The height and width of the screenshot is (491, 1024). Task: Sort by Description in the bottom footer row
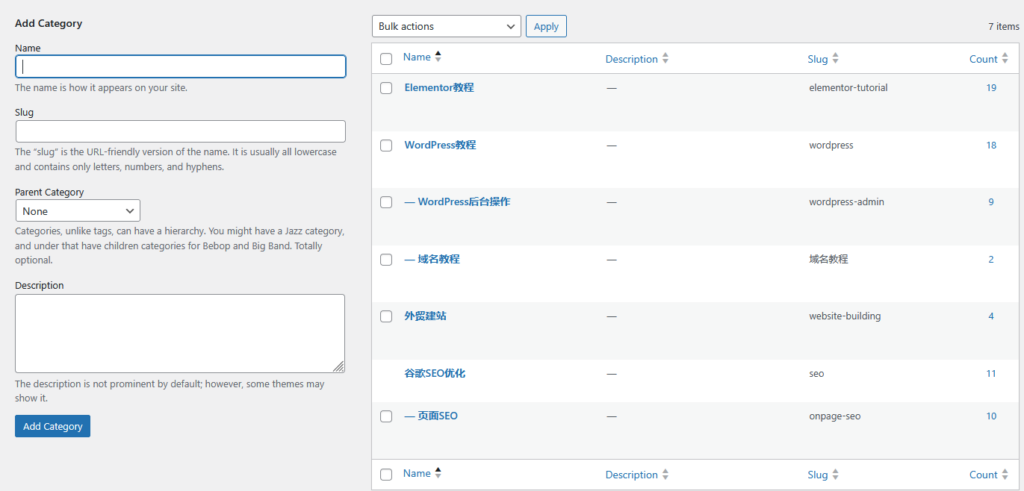(x=631, y=475)
